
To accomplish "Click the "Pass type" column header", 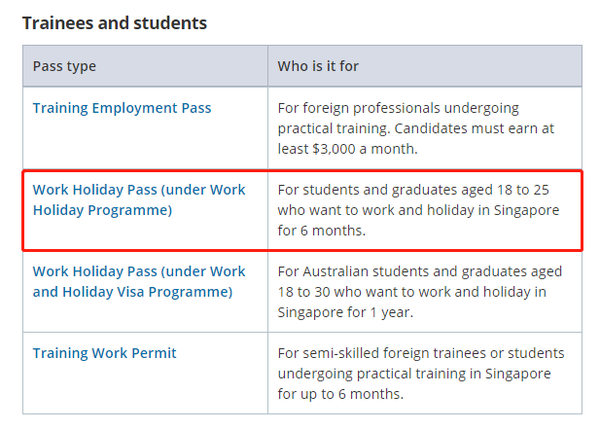I will coord(65,67).
